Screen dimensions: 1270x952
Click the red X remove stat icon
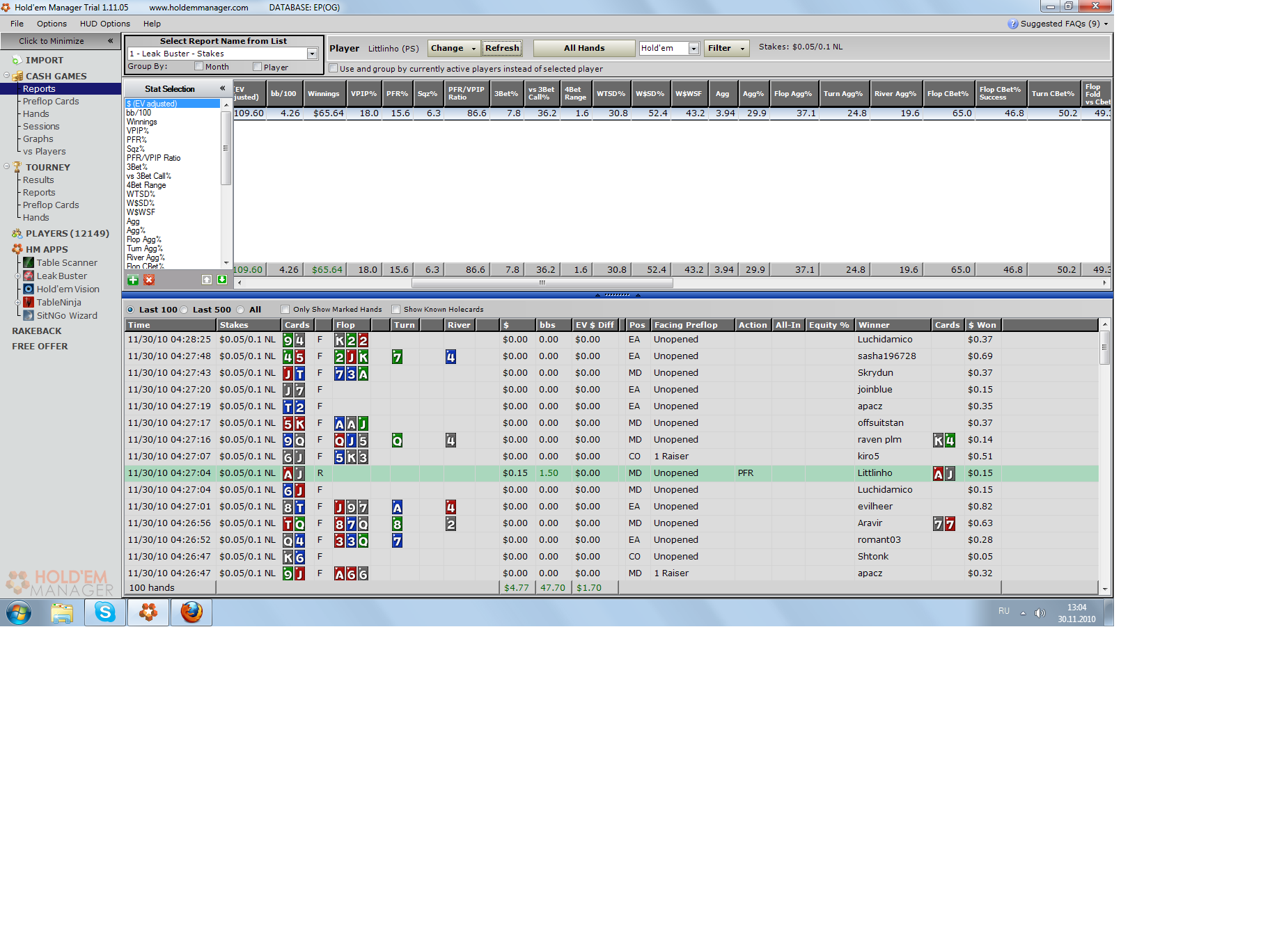pos(149,280)
